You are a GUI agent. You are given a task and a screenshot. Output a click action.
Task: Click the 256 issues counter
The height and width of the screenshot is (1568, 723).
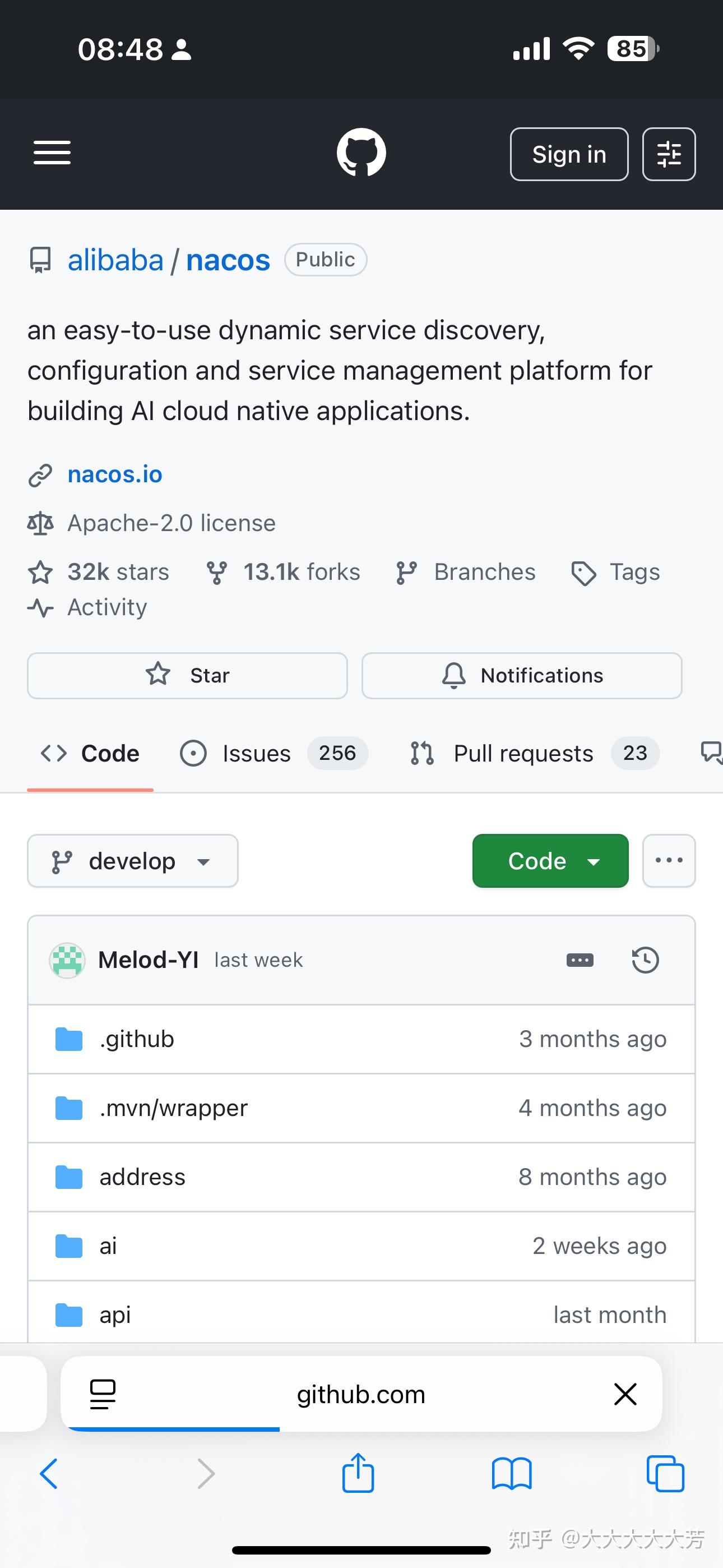pyautogui.click(x=338, y=754)
